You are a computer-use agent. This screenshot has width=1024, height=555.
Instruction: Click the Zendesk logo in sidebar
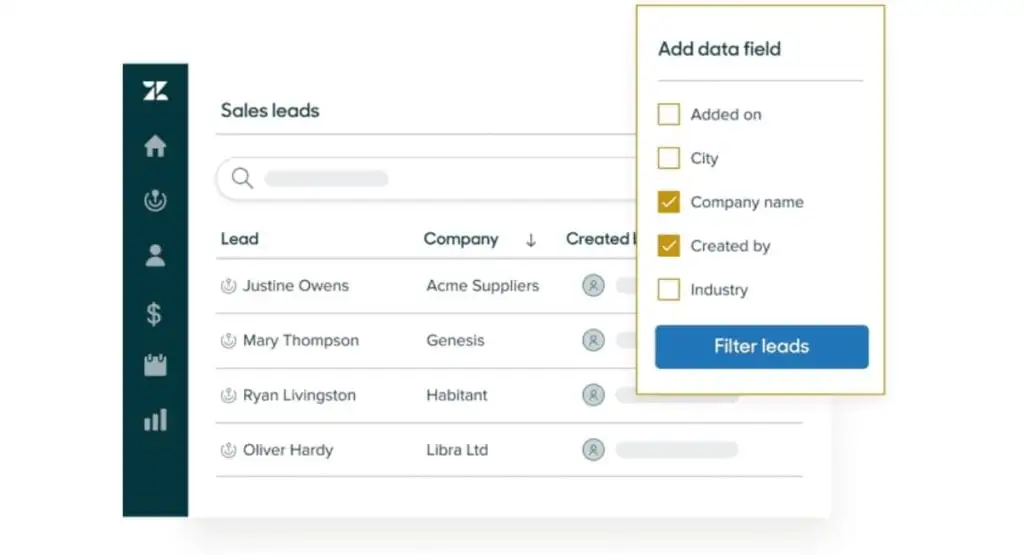155,91
